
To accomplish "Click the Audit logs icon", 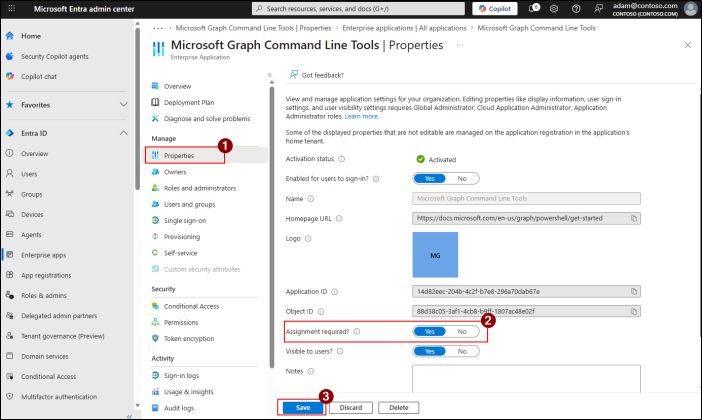I will click(155, 407).
